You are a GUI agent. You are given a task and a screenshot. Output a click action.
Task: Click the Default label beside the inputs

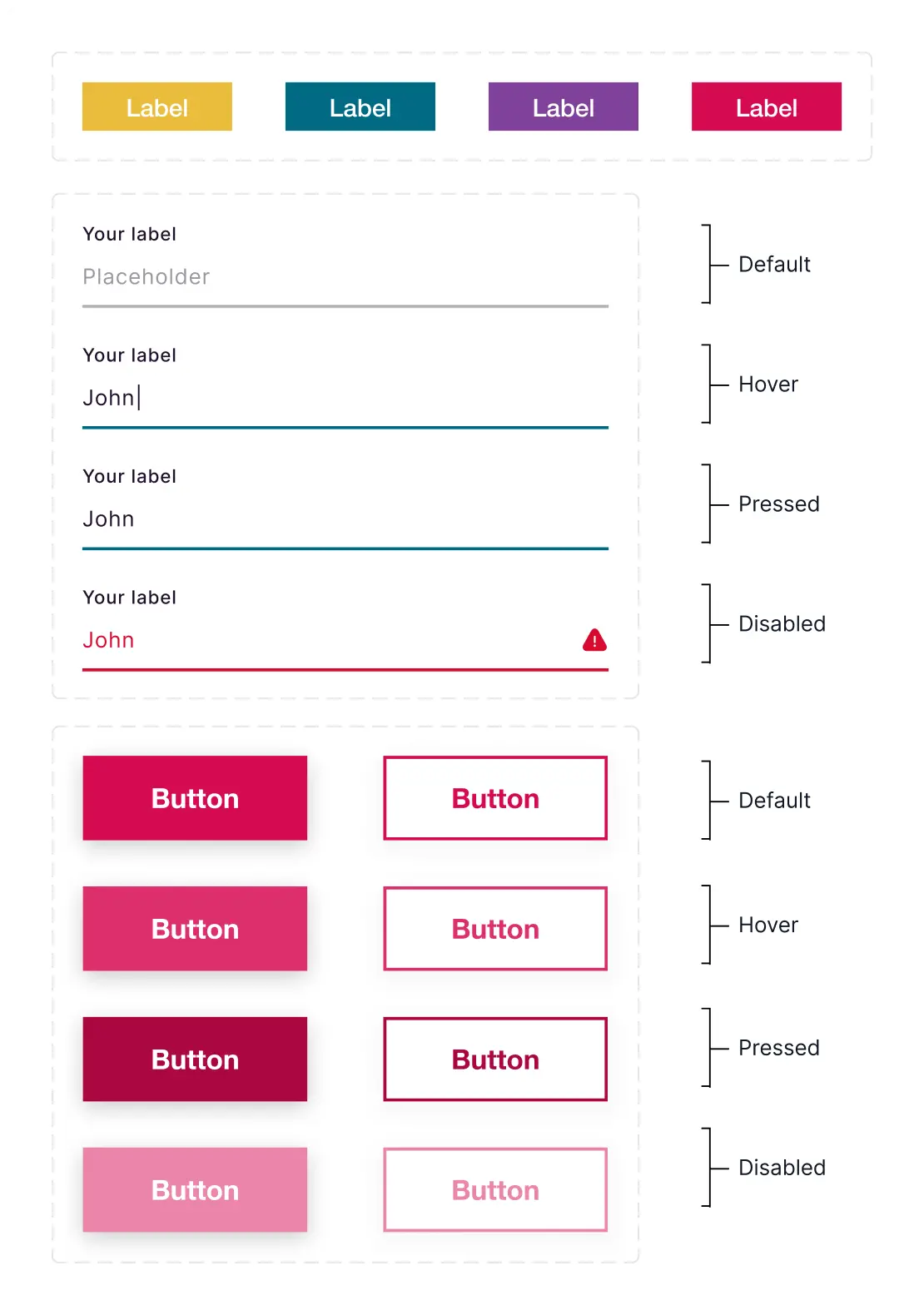pyautogui.click(x=774, y=265)
